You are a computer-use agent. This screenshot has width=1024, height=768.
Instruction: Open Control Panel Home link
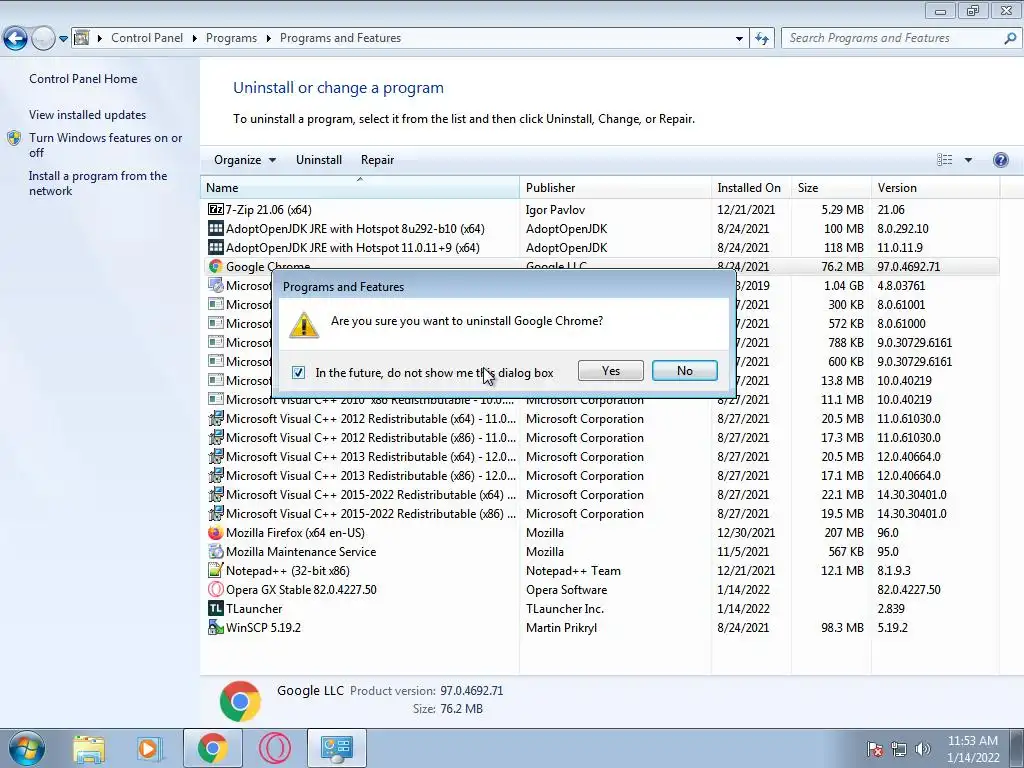tap(83, 79)
